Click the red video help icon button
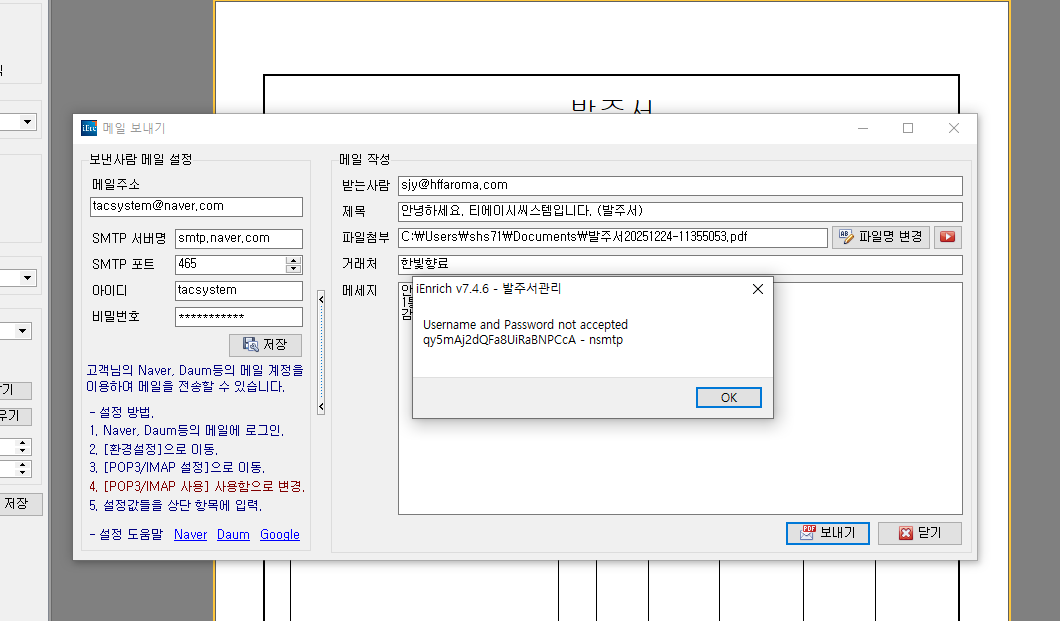Screen dimensions: 1060x621 pyautogui.click(x=946, y=237)
